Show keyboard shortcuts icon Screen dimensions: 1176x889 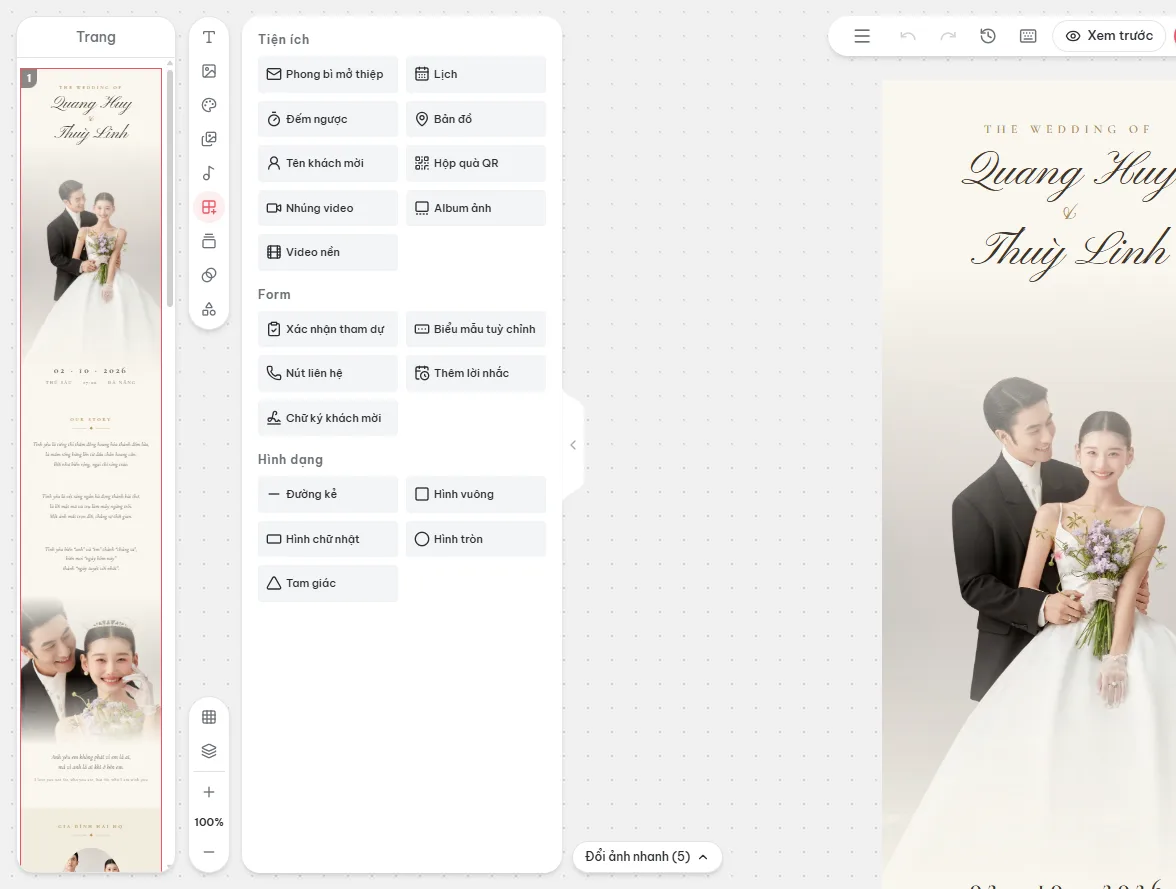pos(1028,36)
